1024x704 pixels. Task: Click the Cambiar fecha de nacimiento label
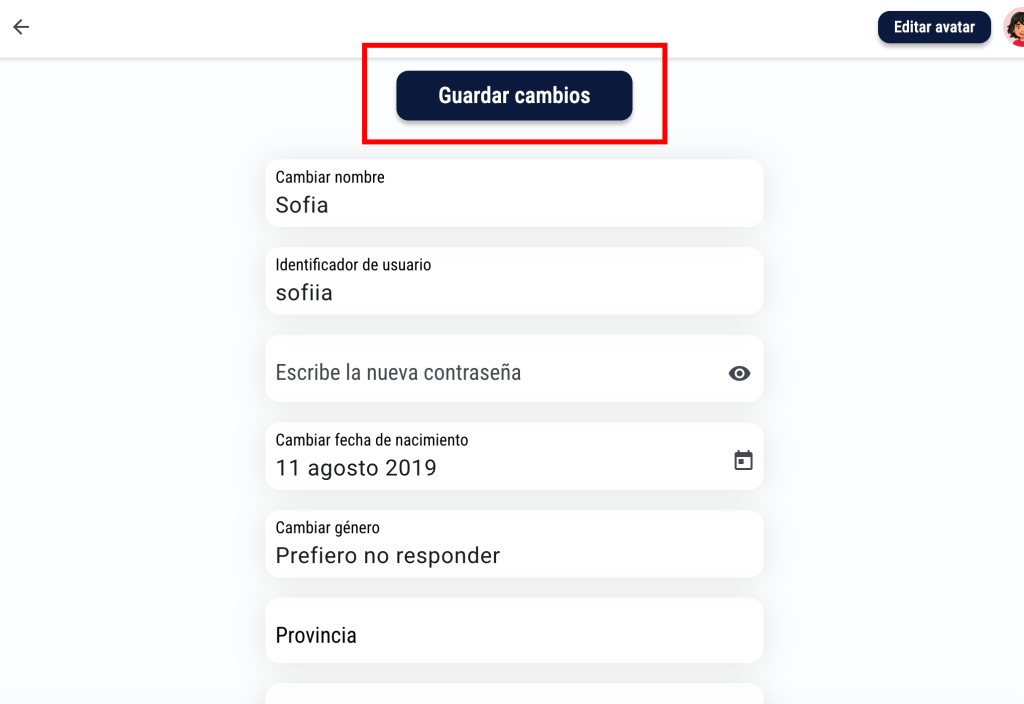pyautogui.click(x=372, y=440)
